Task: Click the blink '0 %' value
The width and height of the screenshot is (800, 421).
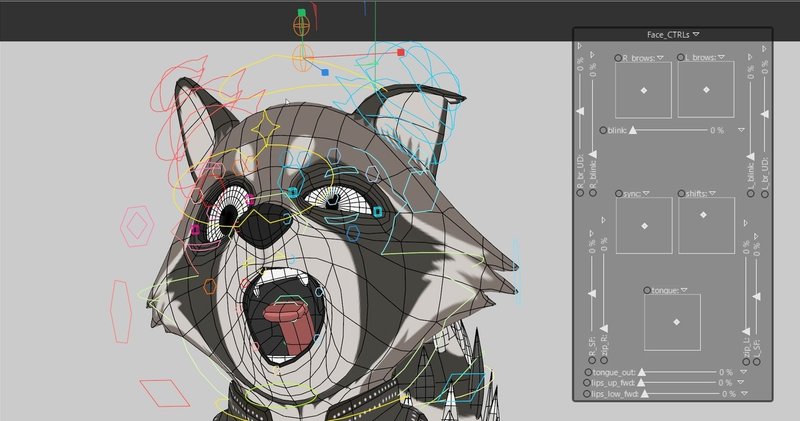Action: coord(717,130)
